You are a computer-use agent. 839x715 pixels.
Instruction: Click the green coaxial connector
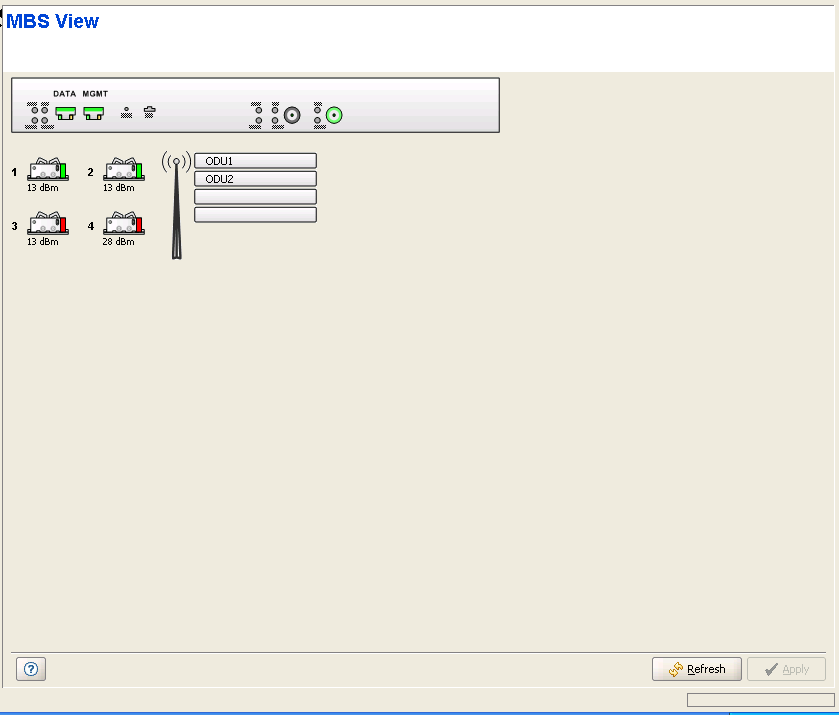(x=335, y=115)
